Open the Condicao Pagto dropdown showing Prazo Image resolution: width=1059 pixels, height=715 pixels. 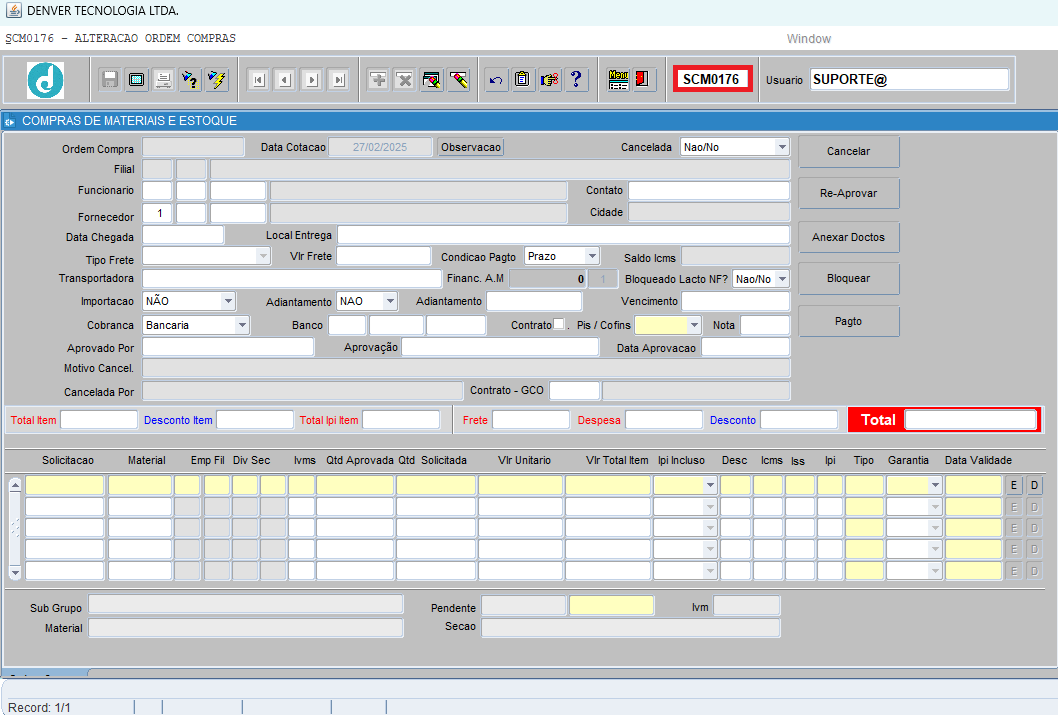click(x=592, y=256)
